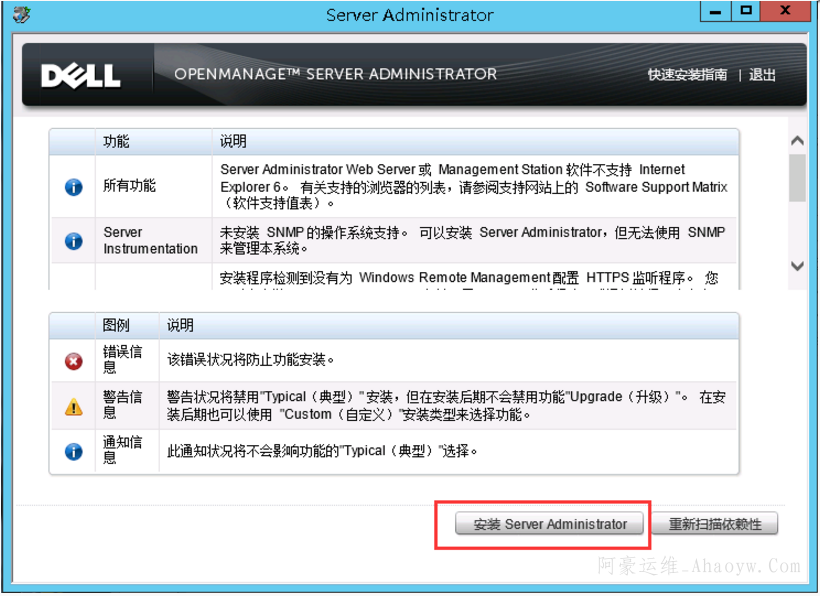Click the application icon in title bar
This screenshot has height=596, width=820.
21,14
